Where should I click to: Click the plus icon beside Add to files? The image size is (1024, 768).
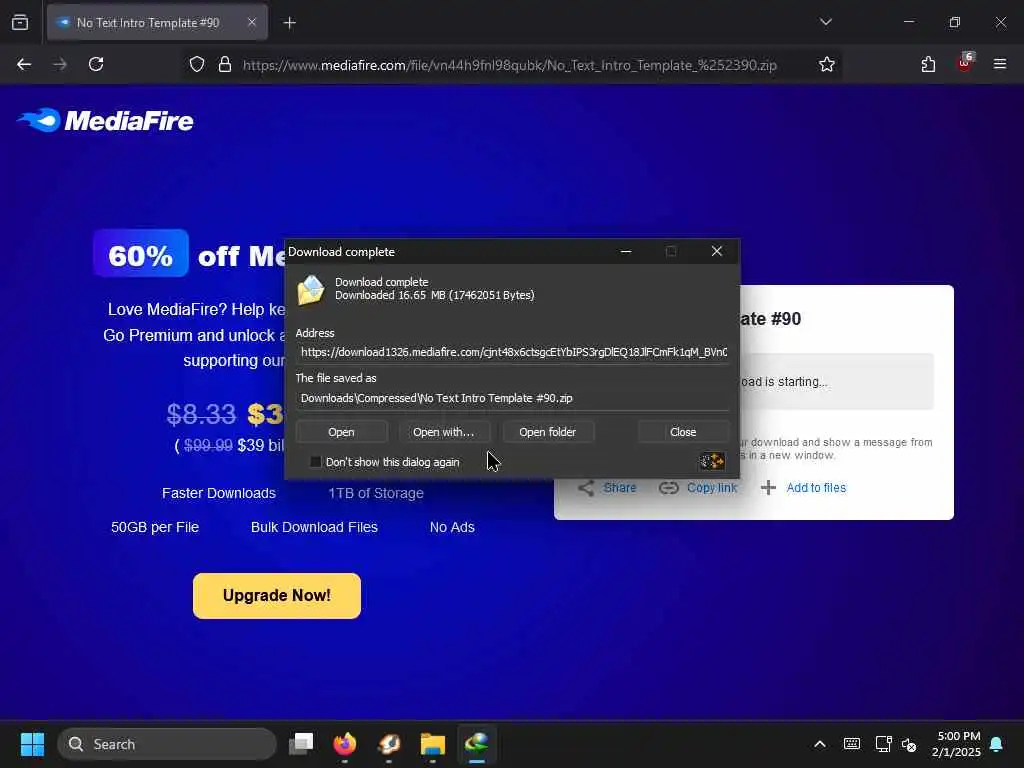click(x=769, y=488)
